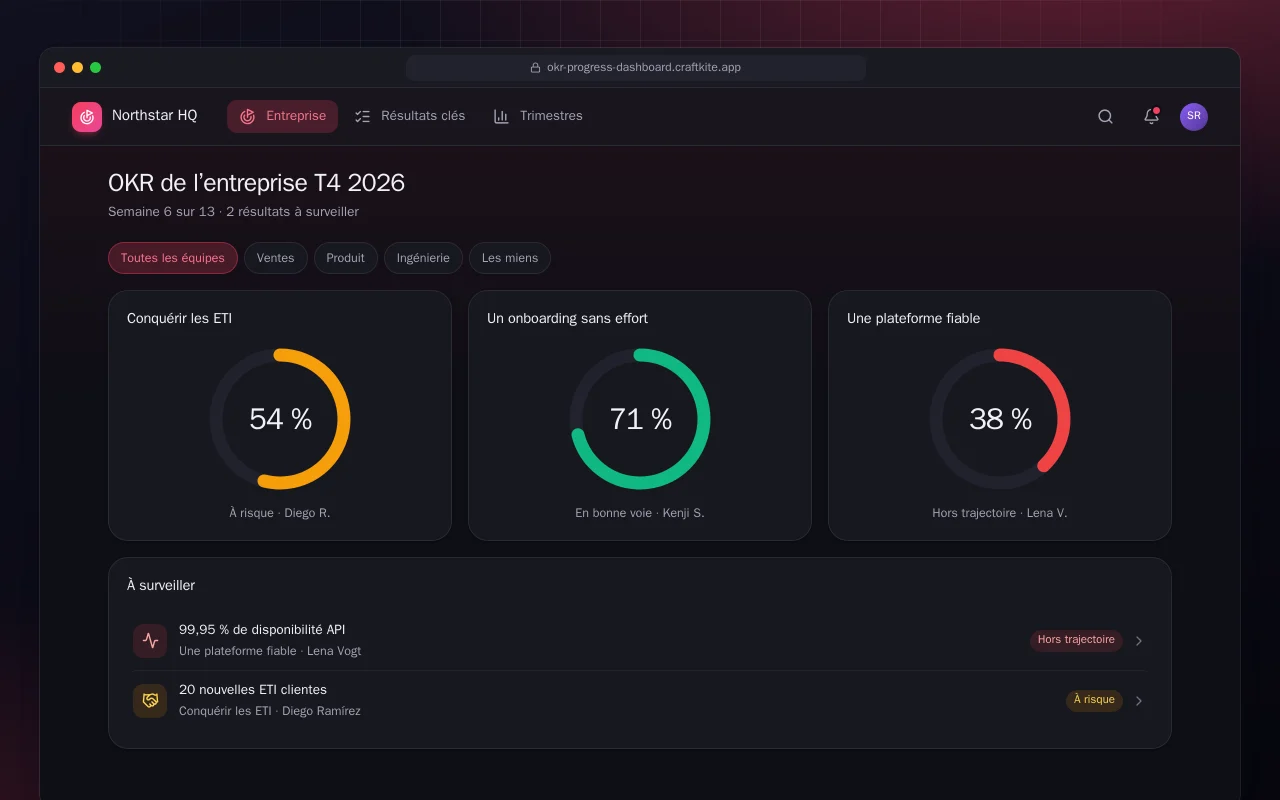Open the Trimestres tab

click(538, 116)
